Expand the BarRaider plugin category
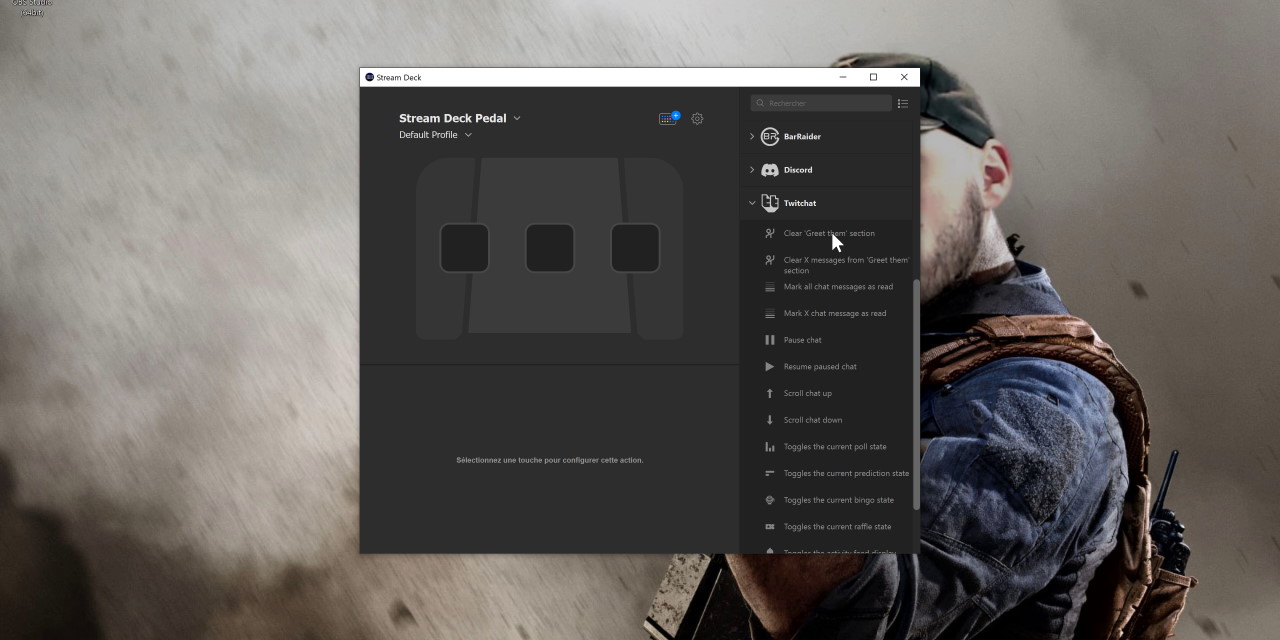Image resolution: width=1280 pixels, height=640 pixels. (752, 136)
